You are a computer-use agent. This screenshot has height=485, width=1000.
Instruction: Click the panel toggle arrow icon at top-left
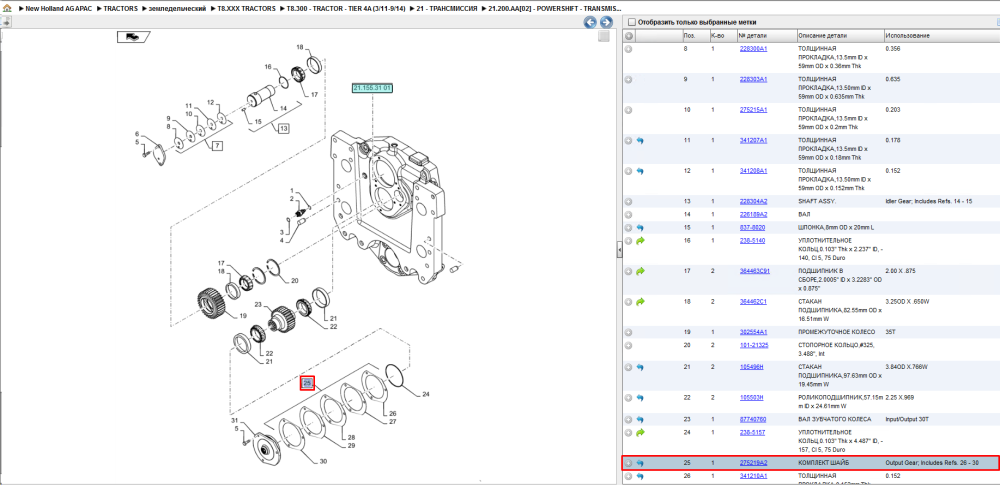pos(5,22)
